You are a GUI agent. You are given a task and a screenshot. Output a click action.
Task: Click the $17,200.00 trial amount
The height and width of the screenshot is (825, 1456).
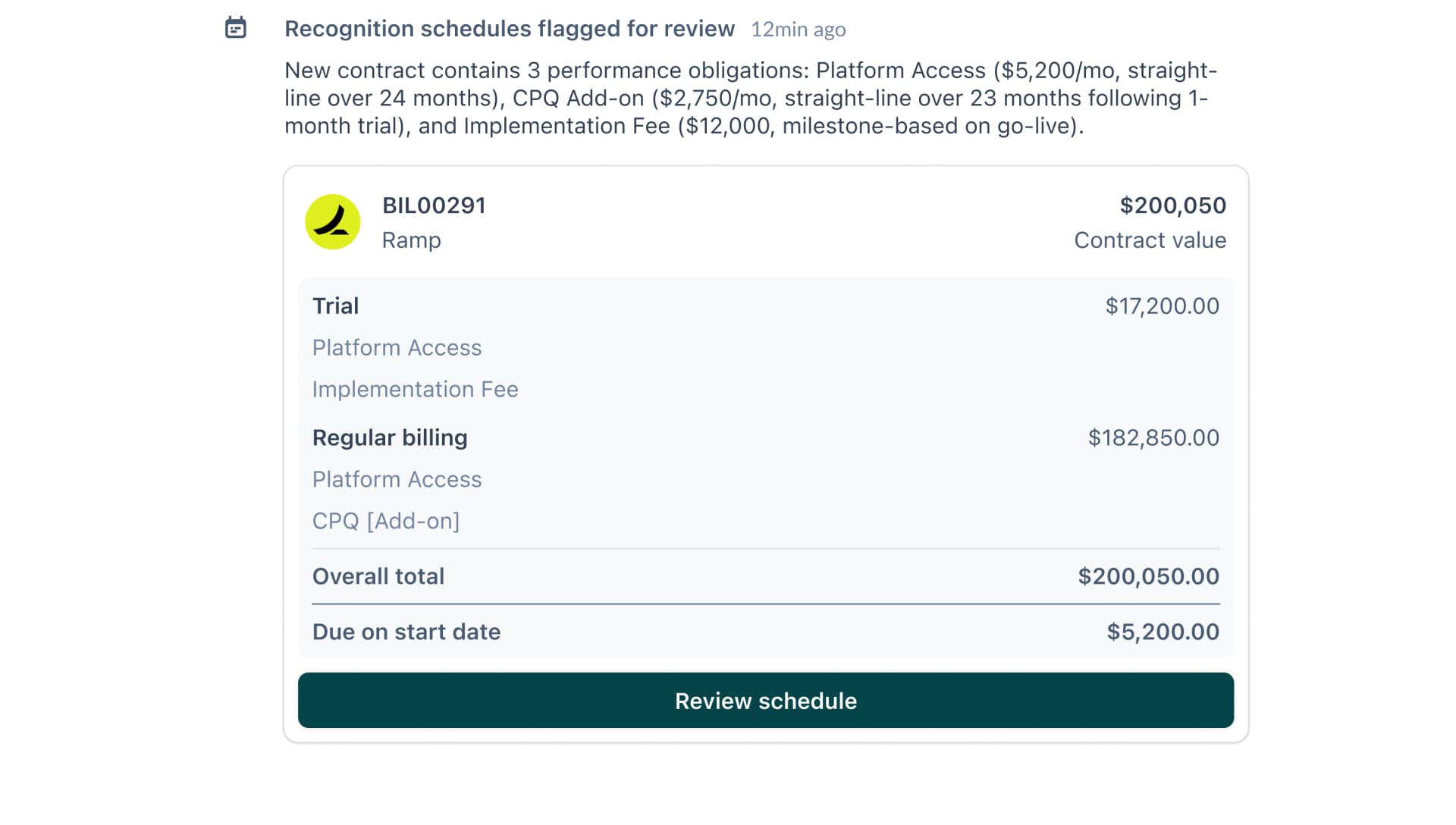[x=1162, y=306]
